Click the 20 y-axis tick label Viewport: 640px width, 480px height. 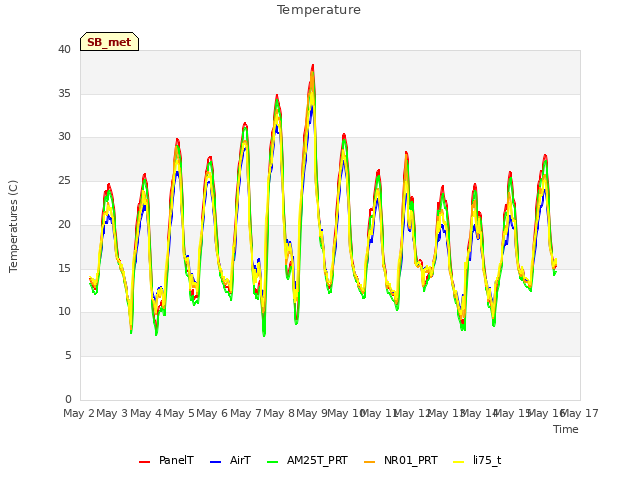(x=64, y=224)
